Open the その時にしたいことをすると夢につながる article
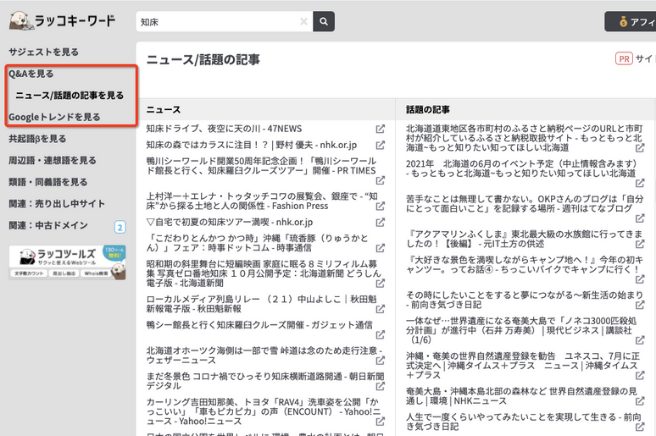The height and width of the screenshot is (436, 656). tap(524, 300)
